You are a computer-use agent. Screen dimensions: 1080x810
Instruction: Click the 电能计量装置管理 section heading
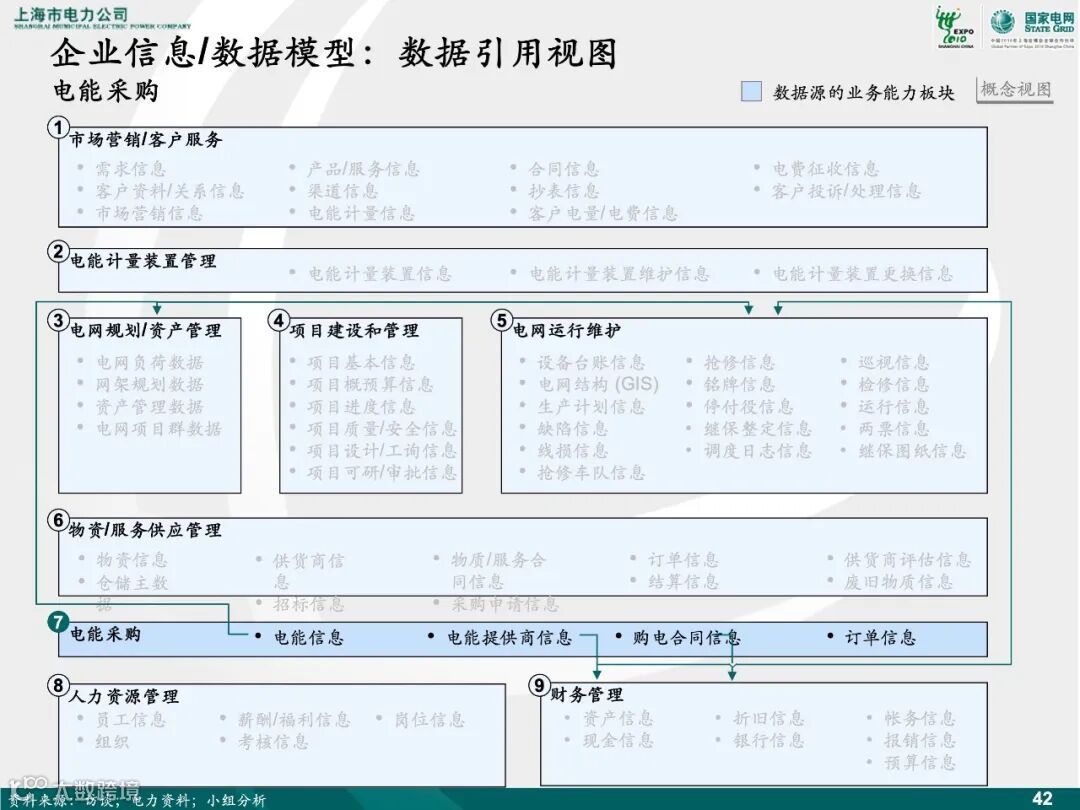[x=143, y=261]
